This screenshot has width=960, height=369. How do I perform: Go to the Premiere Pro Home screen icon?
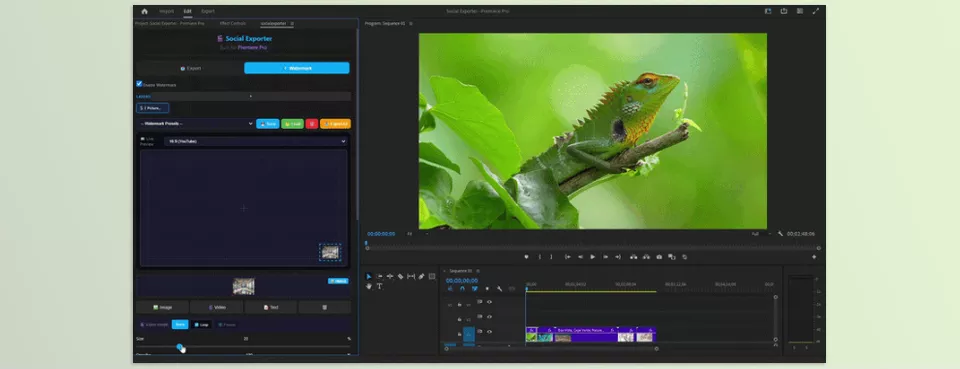click(x=144, y=11)
